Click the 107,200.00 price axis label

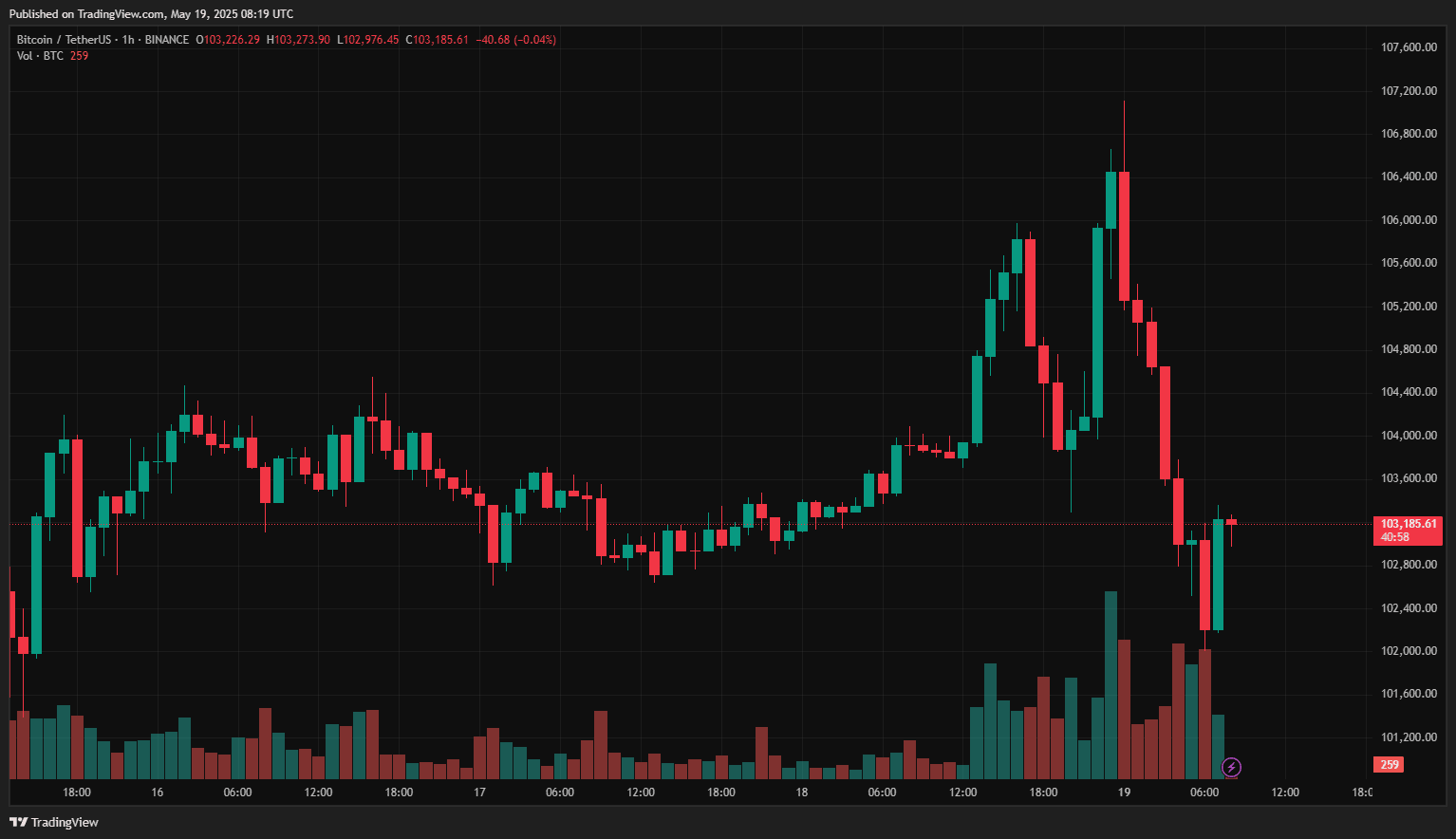(x=1409, y=91)
